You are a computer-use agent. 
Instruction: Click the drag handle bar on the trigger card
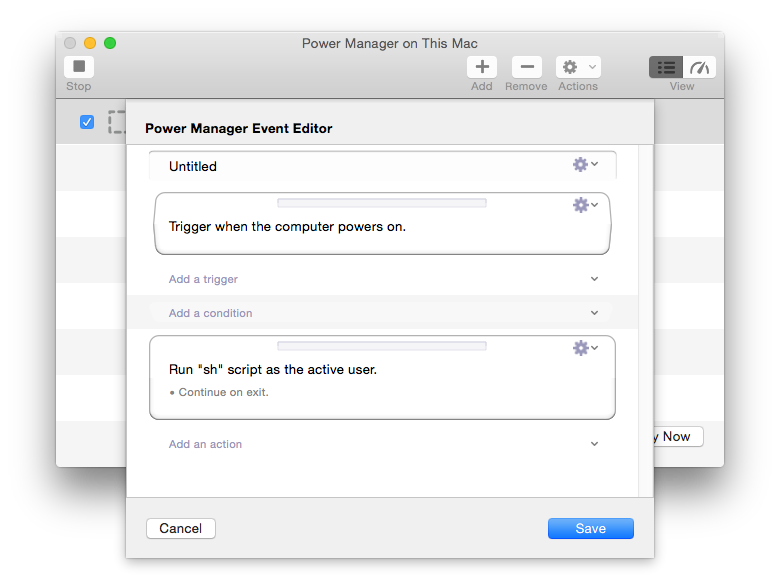tap(382, 203)
